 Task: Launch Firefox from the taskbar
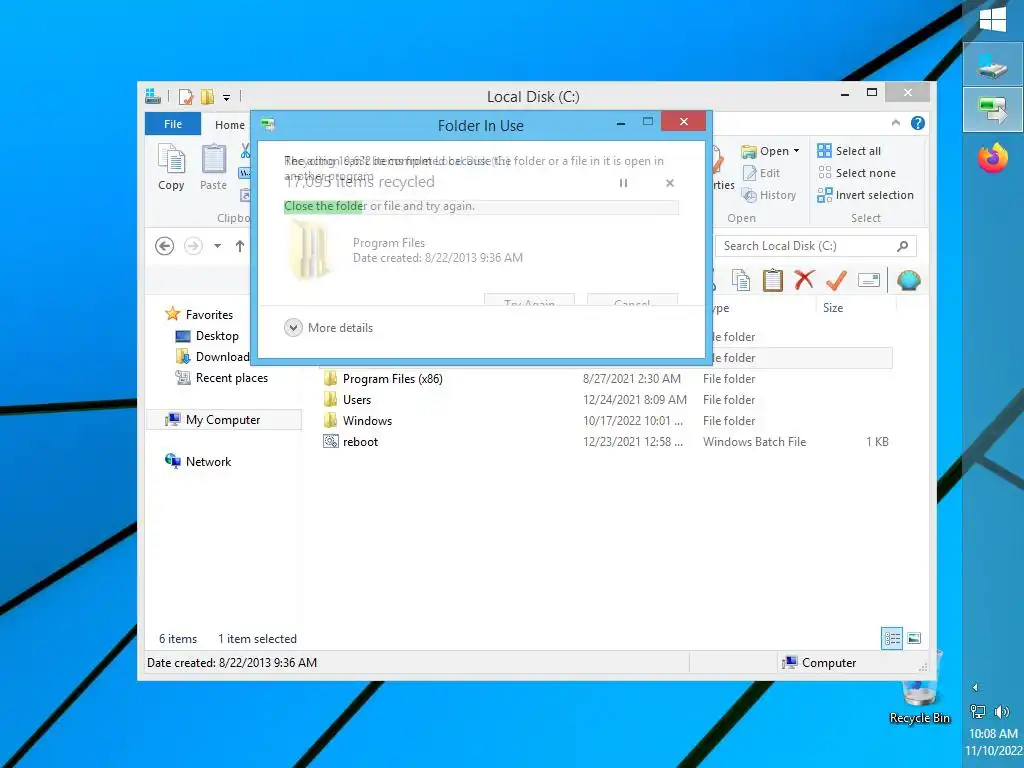coord(993,157)
